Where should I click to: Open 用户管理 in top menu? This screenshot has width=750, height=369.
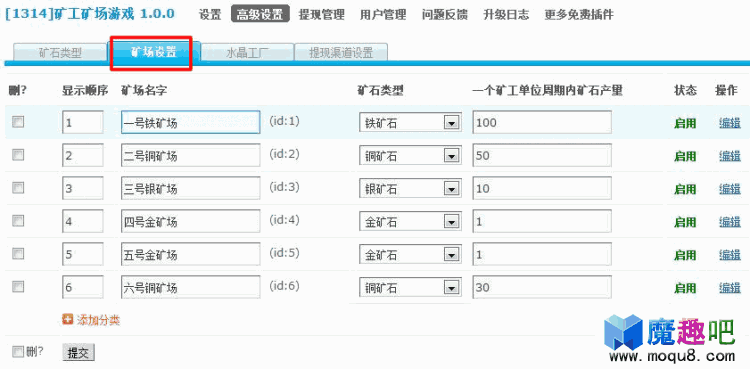tap(383, 15)
